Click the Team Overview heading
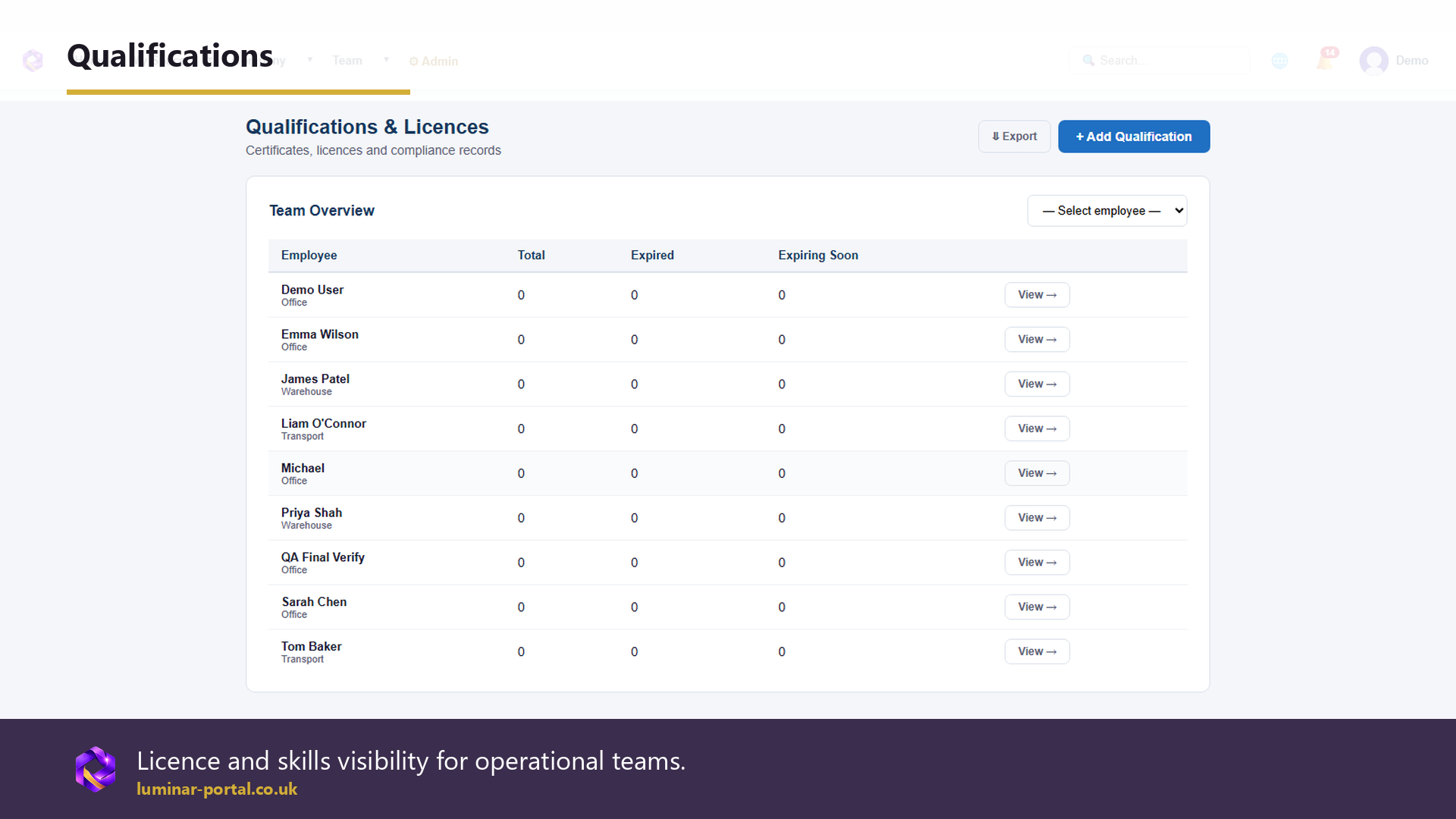Image resolution: width=1456 pixels, height=819 pixels. [322, 211]
